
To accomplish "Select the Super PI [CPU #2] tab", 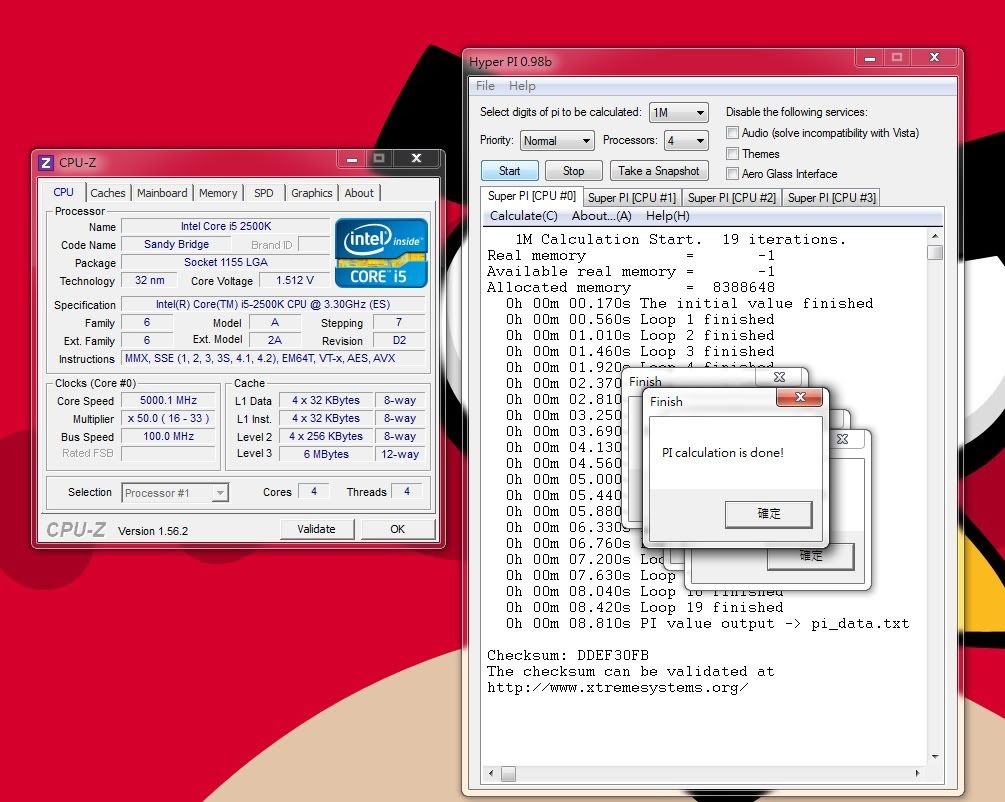I will [x=732, y=197].
